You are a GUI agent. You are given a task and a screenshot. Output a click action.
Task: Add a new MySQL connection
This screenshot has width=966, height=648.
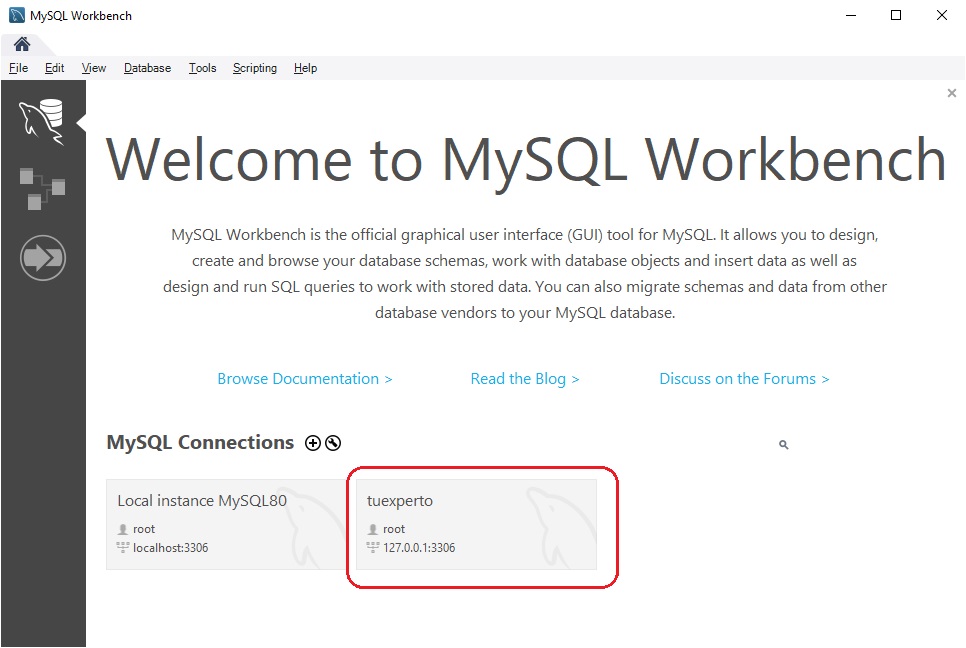click(313, 443)
